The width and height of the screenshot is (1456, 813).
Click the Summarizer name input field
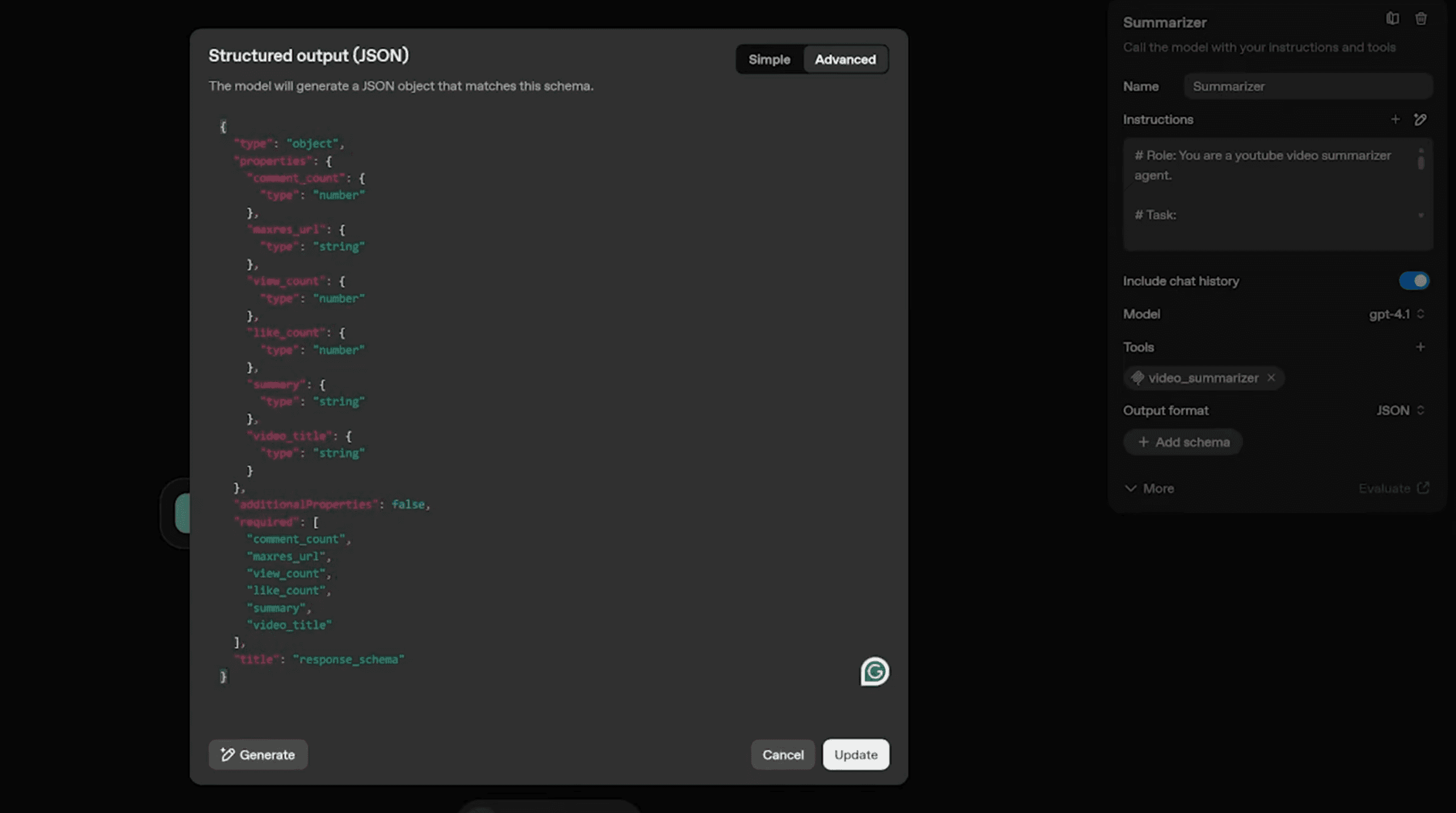1307,86
